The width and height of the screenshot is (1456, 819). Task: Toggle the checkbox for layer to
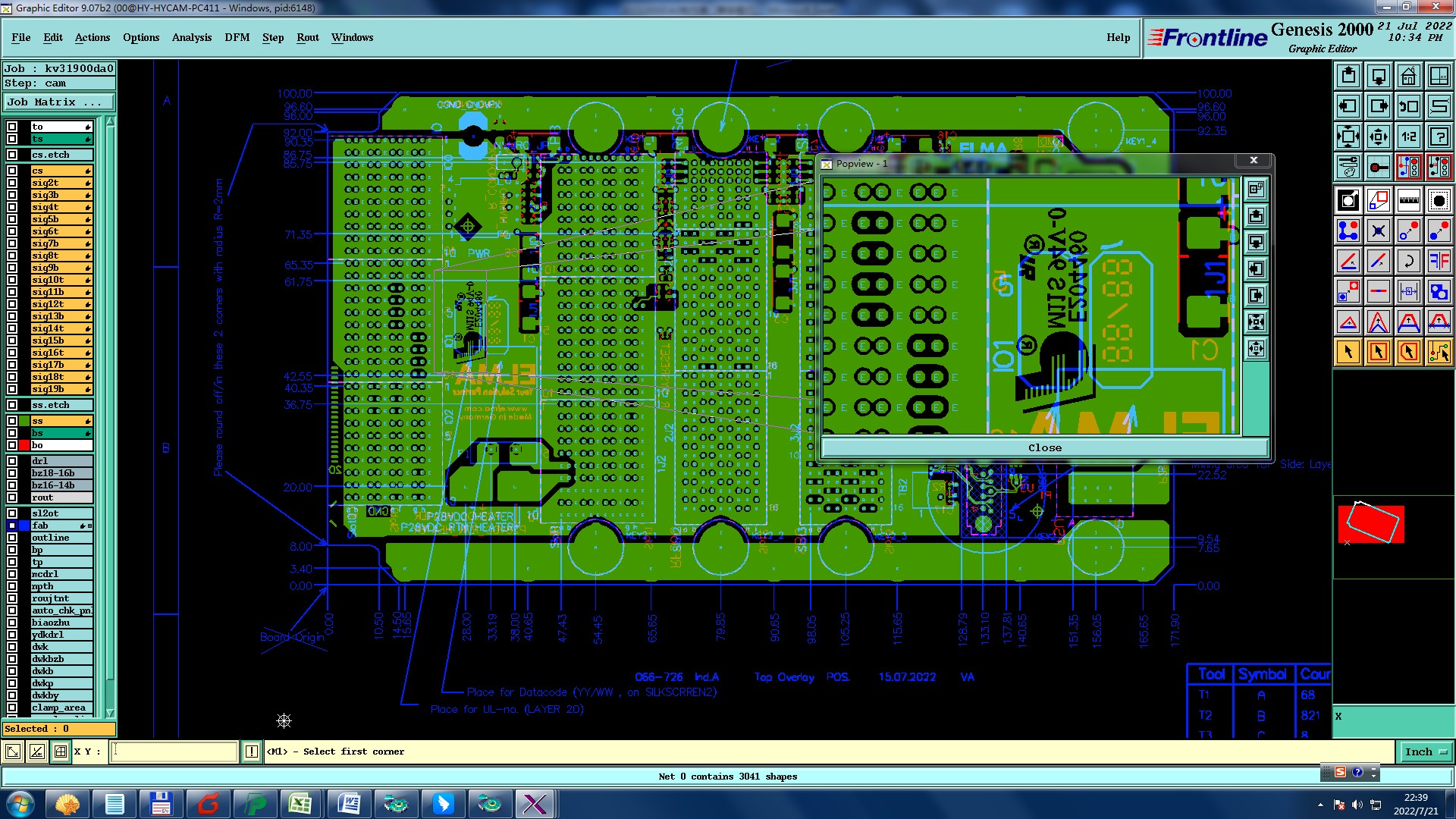tap(12, 127)
